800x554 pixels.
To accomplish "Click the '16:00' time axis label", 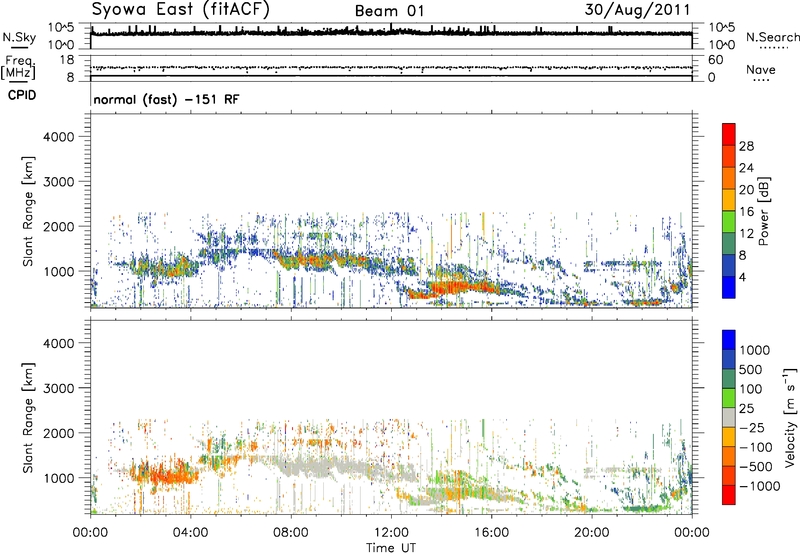I will 491,533.
